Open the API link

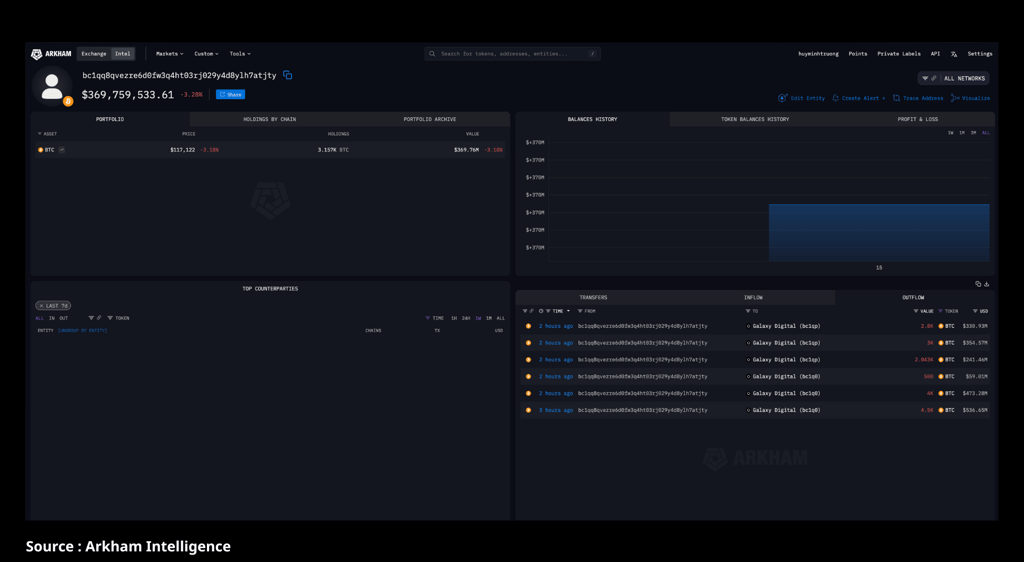[935, 54]
